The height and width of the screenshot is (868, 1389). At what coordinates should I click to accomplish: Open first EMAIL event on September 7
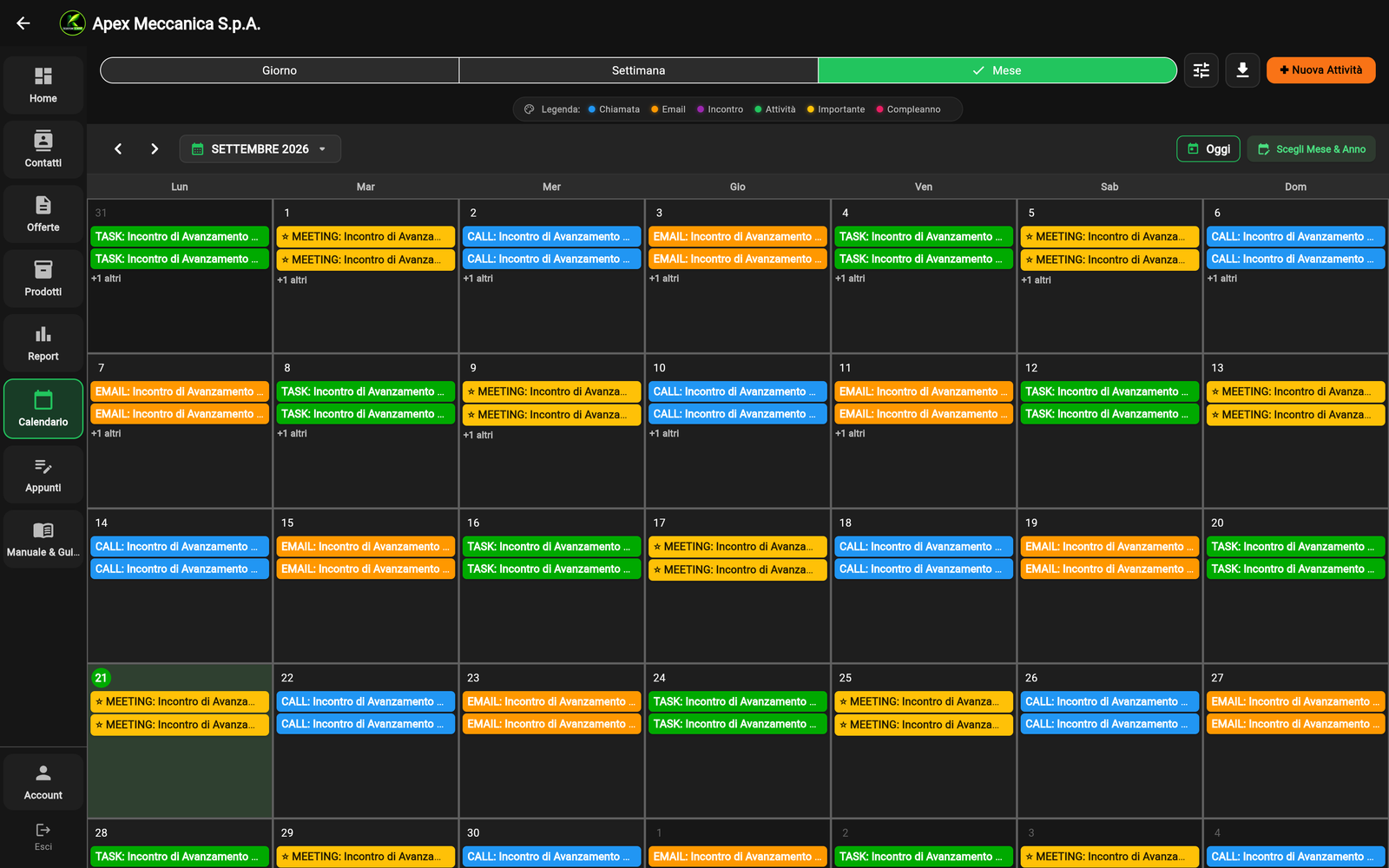(180, 391)
